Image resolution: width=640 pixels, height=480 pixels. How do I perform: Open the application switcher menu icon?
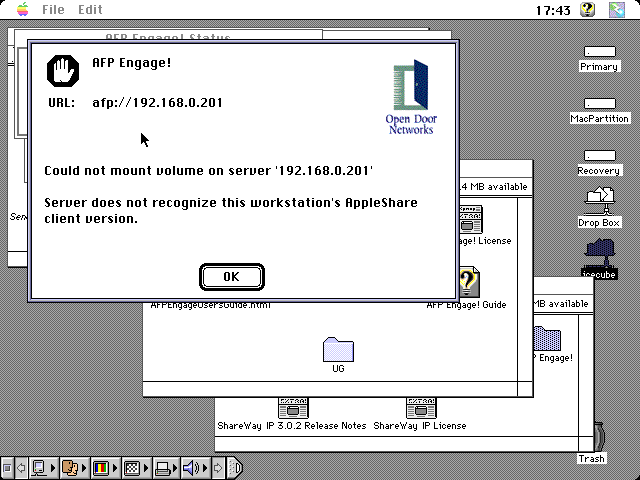click(x=617, y=9)
